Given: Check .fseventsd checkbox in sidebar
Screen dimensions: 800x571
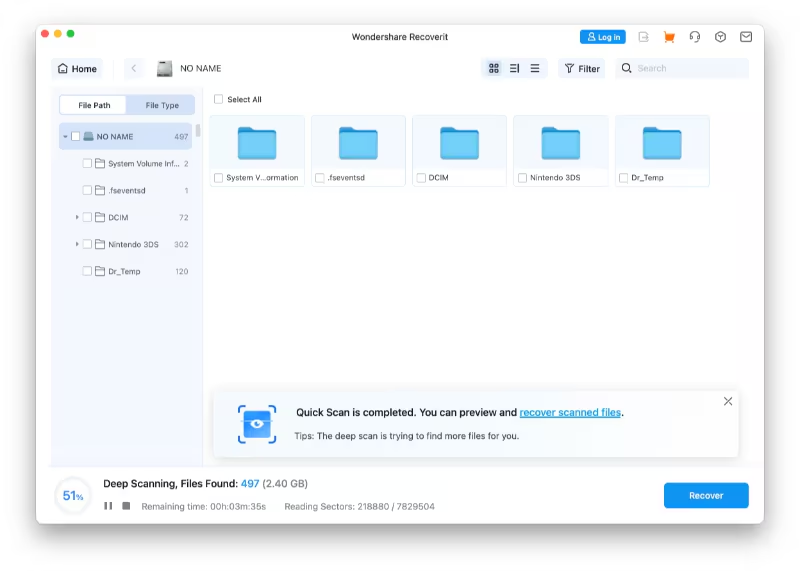Looking at the screenshot, I should (87, 190).
